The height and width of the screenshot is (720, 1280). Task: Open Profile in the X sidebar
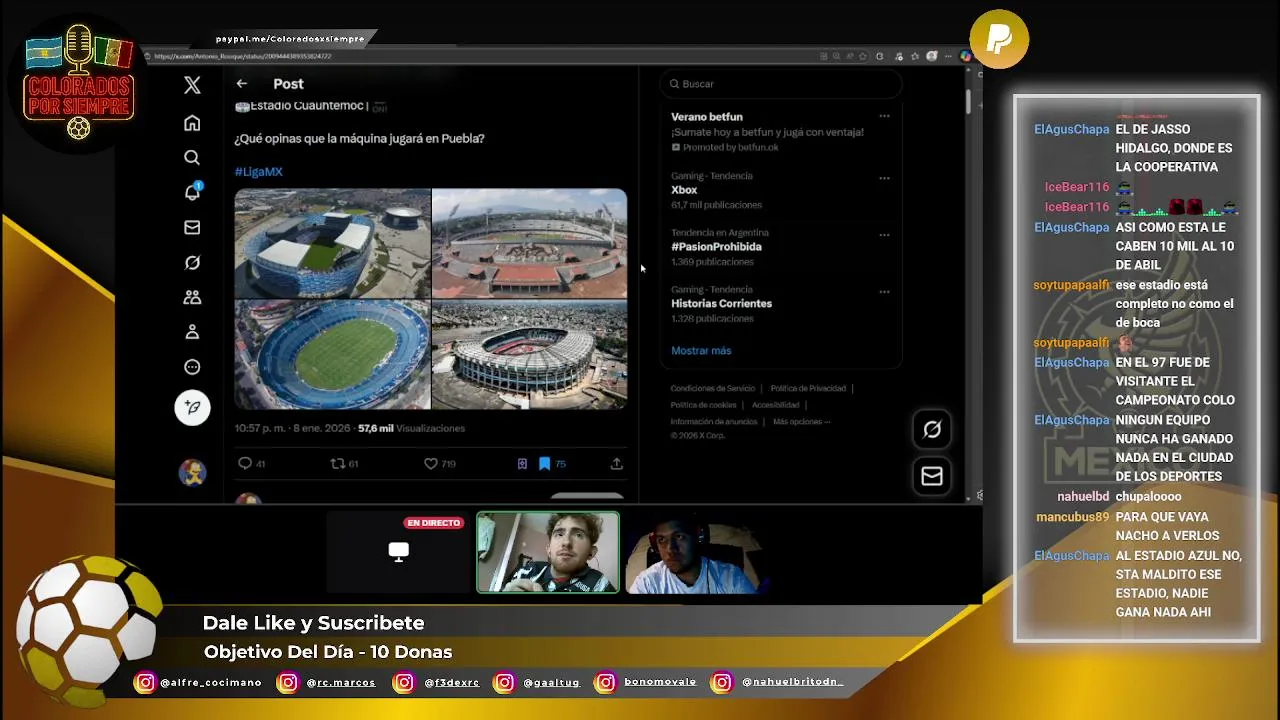coord(192,332)
